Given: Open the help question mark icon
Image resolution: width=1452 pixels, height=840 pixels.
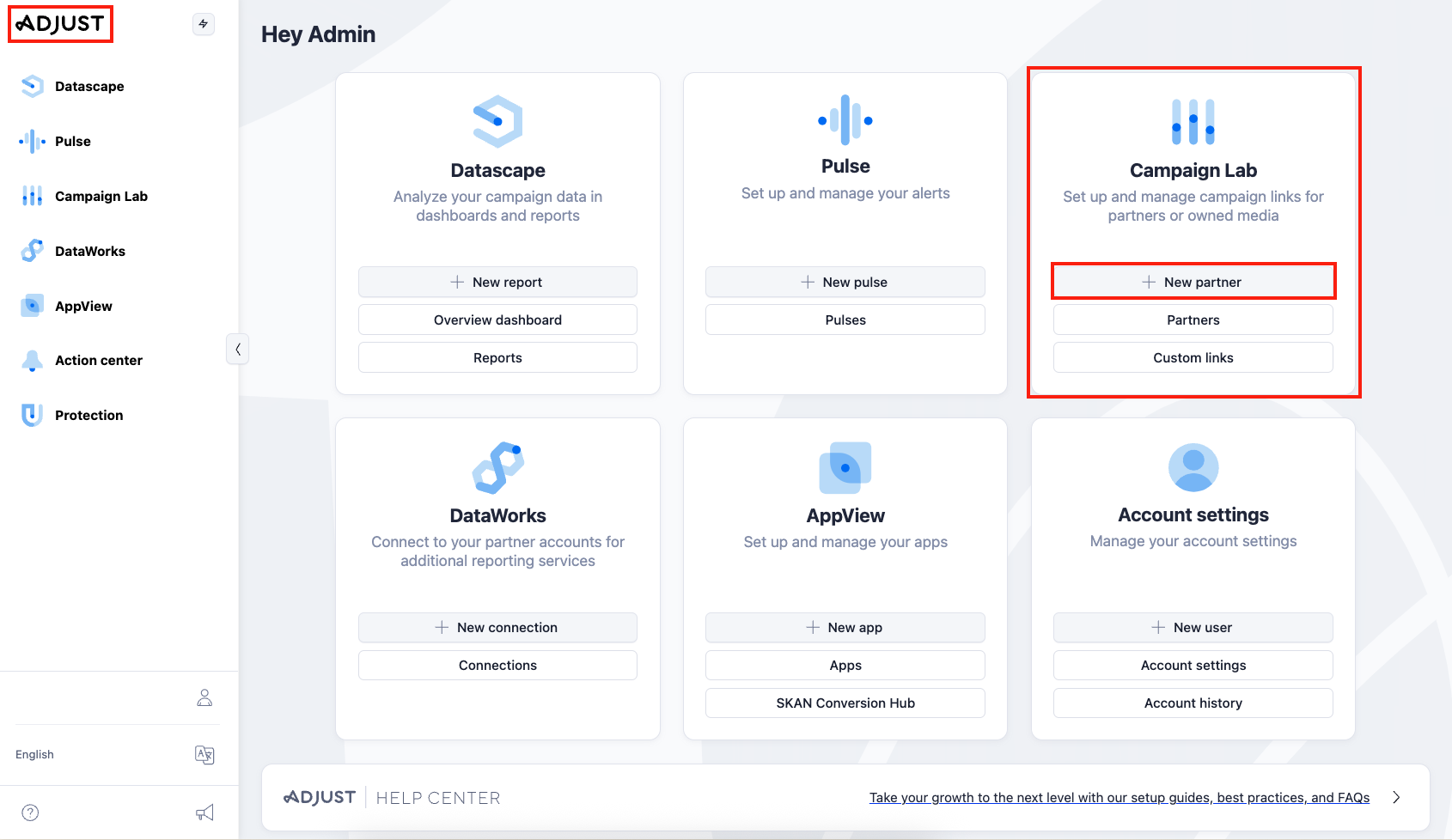Looking at the screenshot, I should (30, 813).
